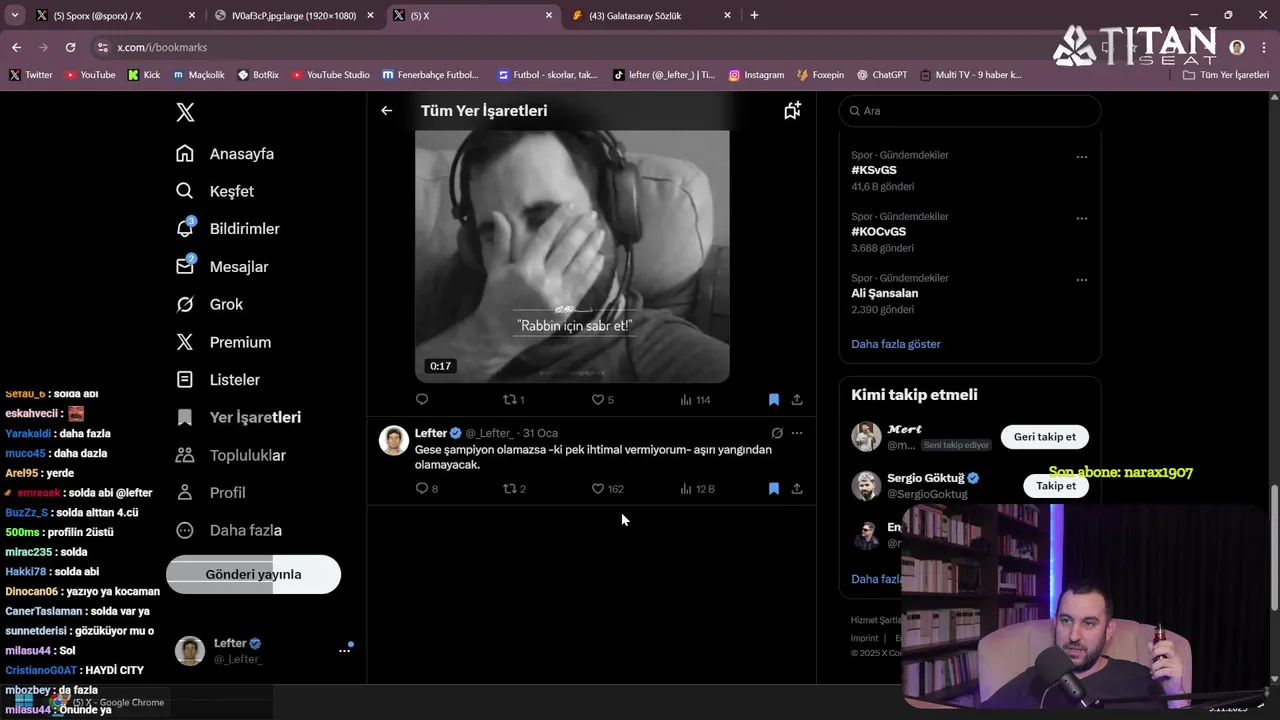Open YouTube Studio bookmark
Viewport: 1280px width, 720px height.
pyautogui.click(x=330, y=75)
